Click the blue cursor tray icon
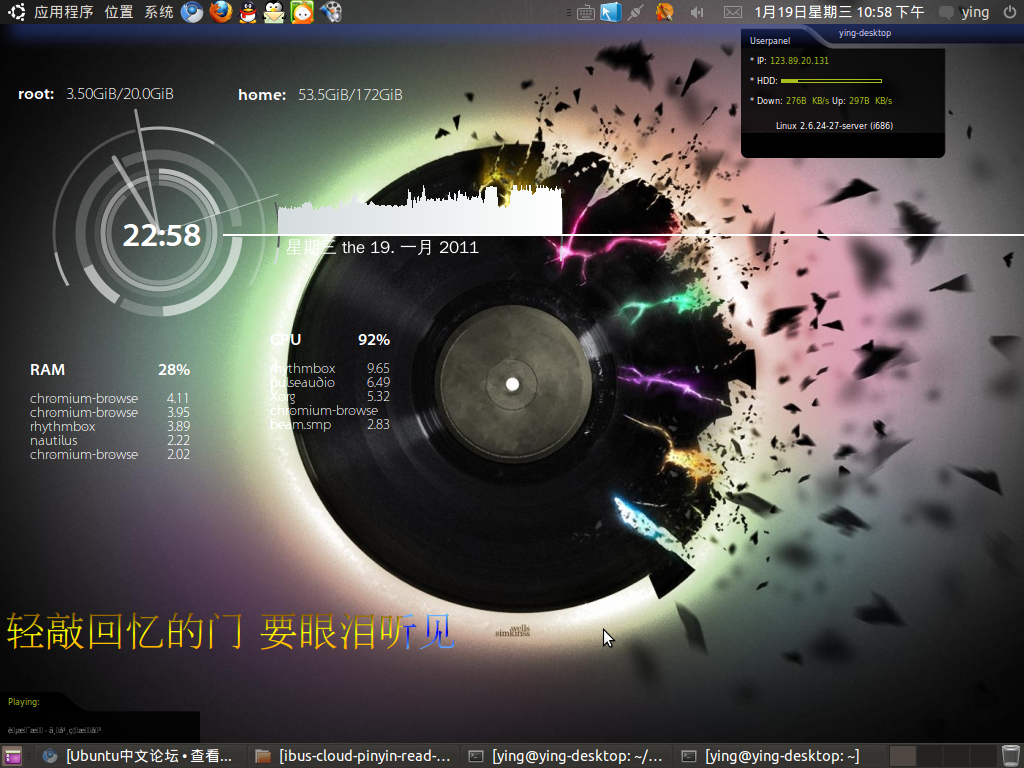Viewport: 1024px width, 768px height. 611,12
